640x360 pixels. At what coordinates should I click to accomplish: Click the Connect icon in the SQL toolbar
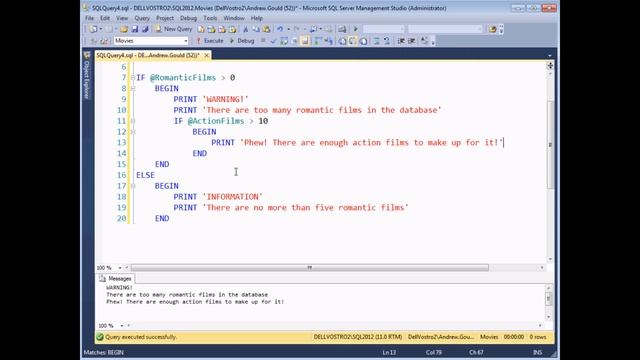pos(93,41)
